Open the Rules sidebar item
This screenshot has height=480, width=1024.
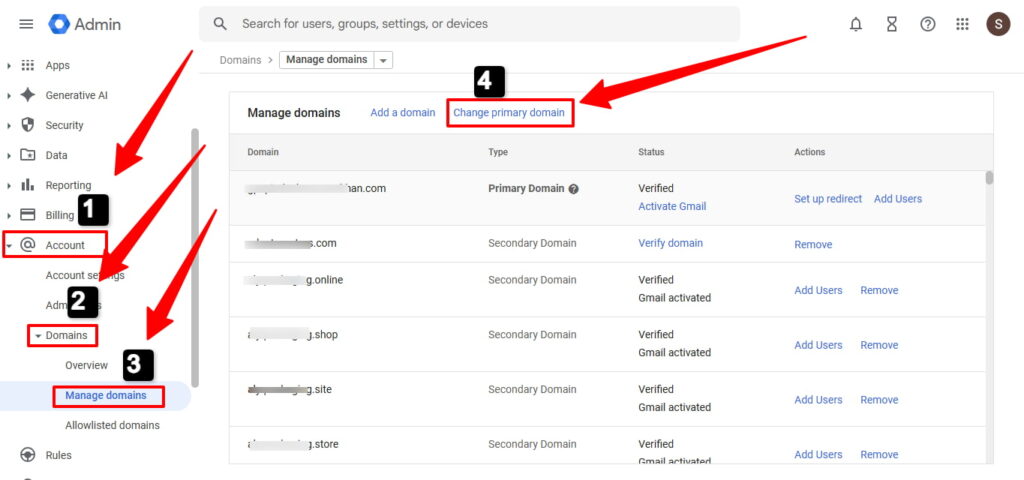[x=58, y=455]
